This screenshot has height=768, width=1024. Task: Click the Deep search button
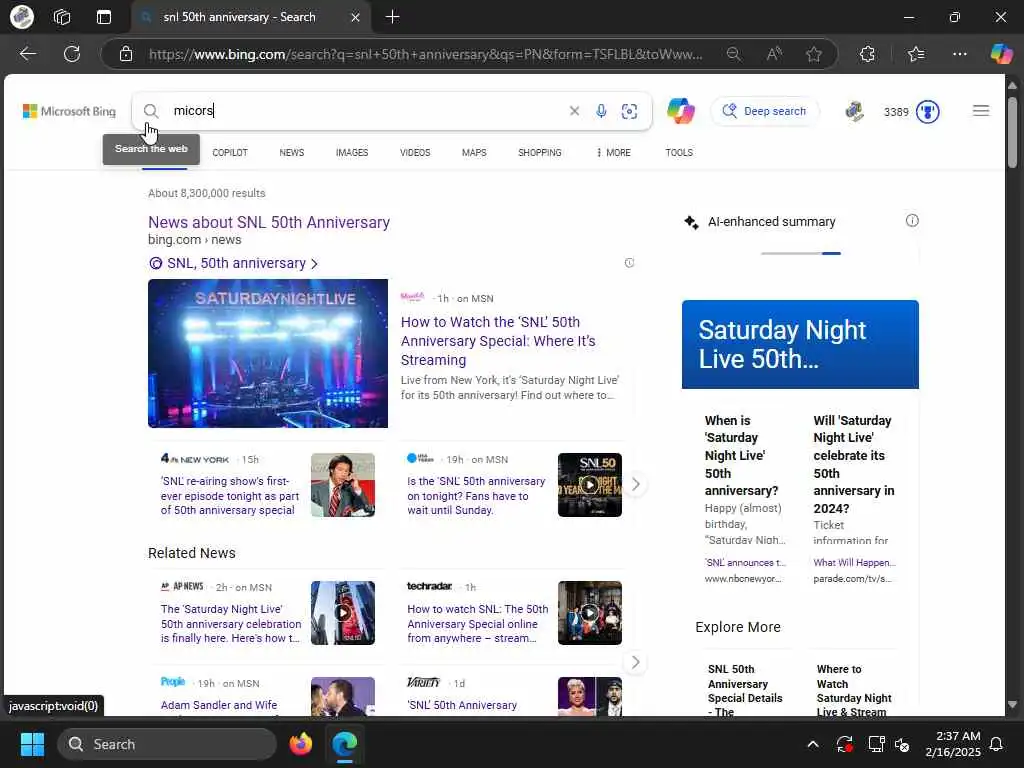765,111
